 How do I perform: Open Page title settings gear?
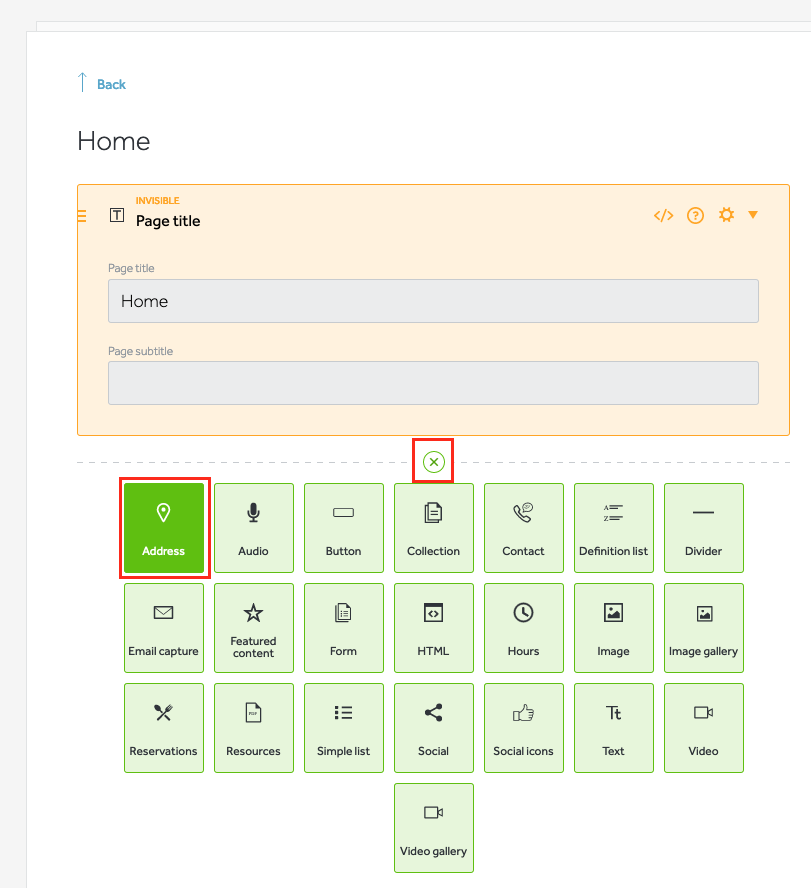(726, 214)
